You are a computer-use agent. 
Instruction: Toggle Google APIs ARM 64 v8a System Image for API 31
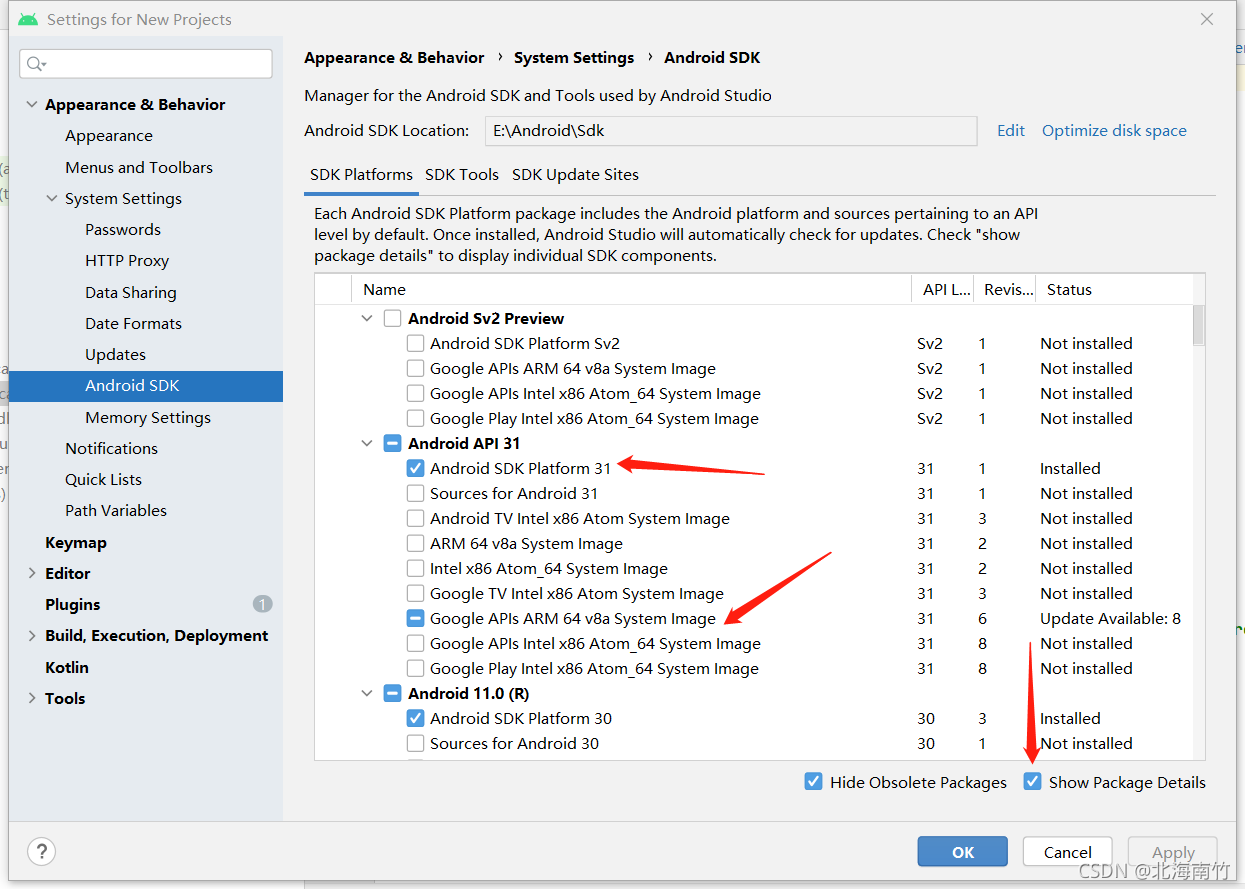click(415, 618)
